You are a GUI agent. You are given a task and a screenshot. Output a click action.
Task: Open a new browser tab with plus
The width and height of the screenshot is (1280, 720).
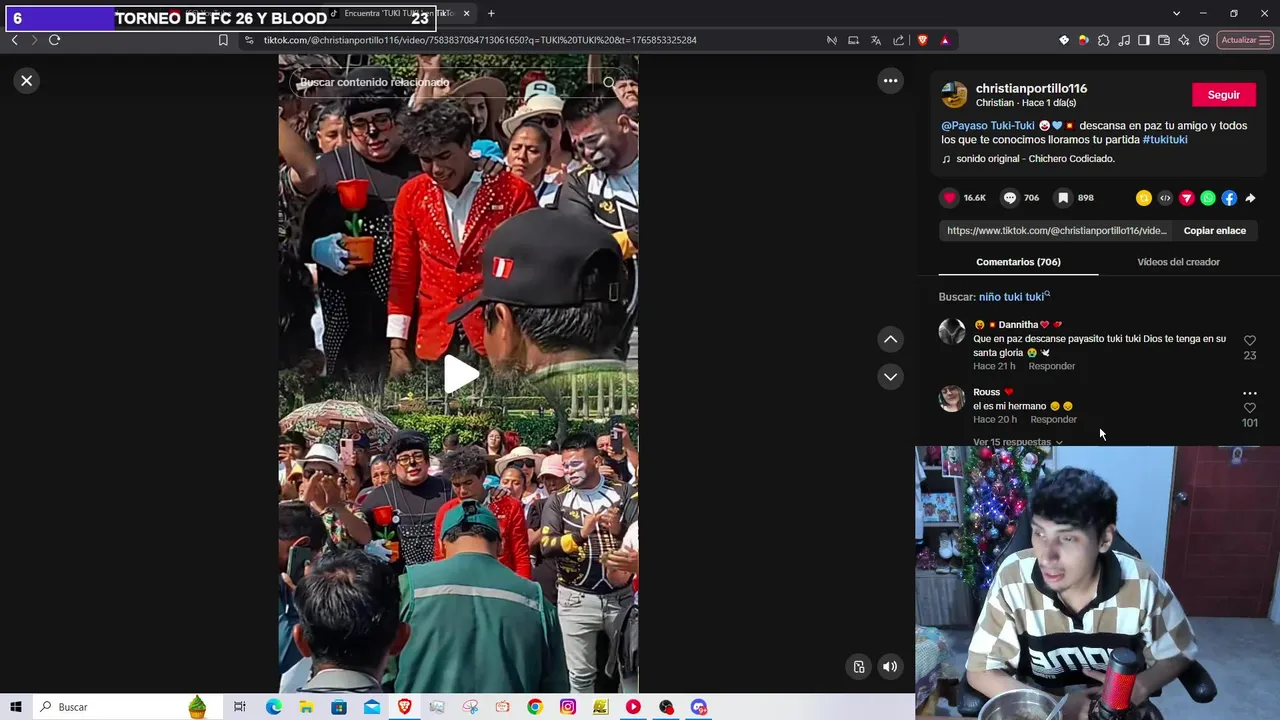click(x=491, y=14)
